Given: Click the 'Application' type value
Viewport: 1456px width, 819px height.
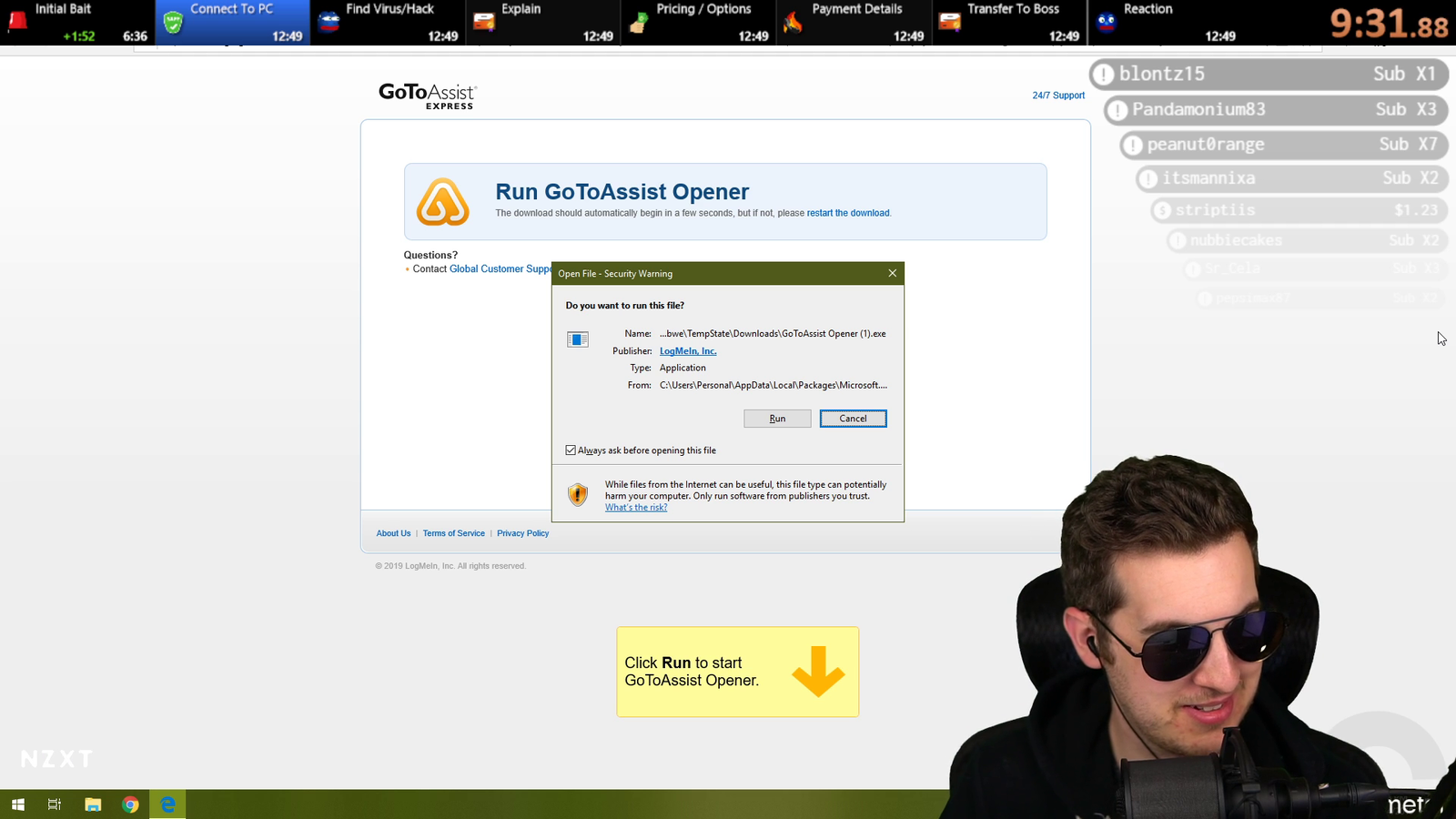Looking at the screenshot, I should 682,368.
